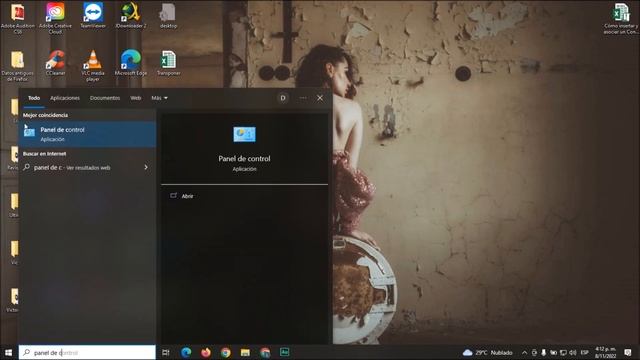The height and width of the screenshot is (360, 640).
Task: Open Datos antiguos de Firefox folder
Action: pos(18,66)
